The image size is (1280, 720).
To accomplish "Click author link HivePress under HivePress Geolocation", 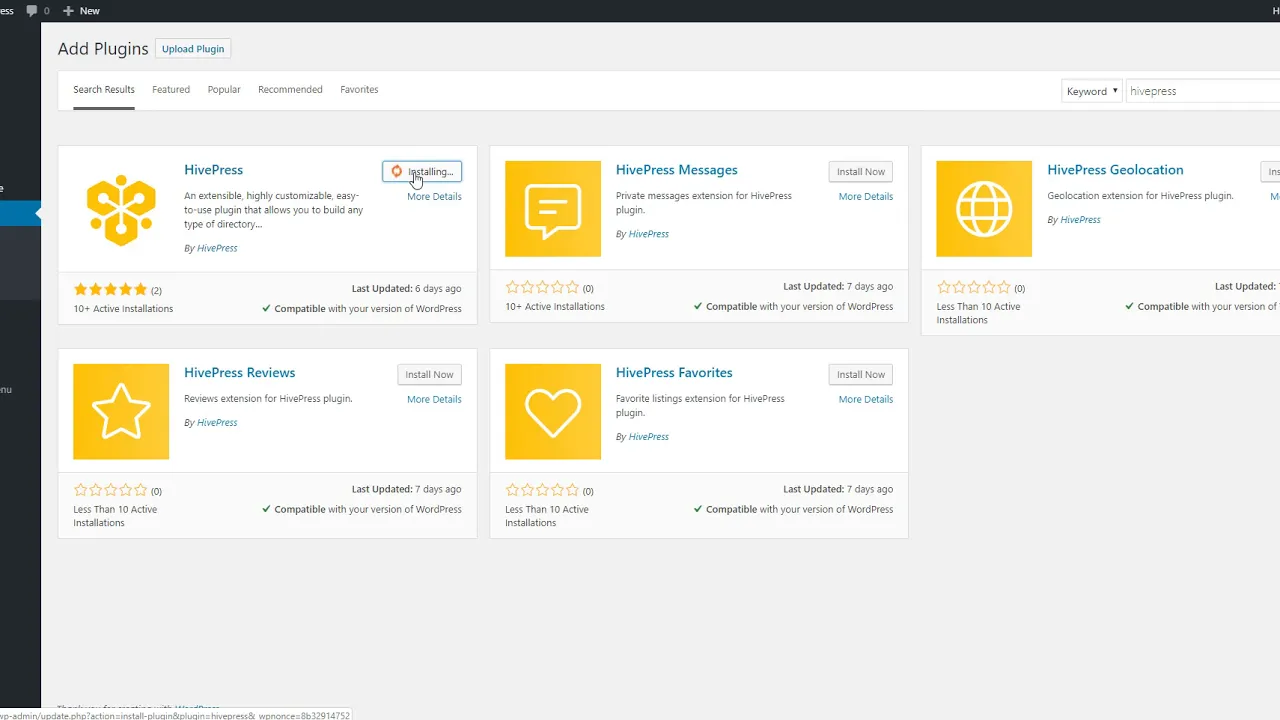I will click(1080, 220).
